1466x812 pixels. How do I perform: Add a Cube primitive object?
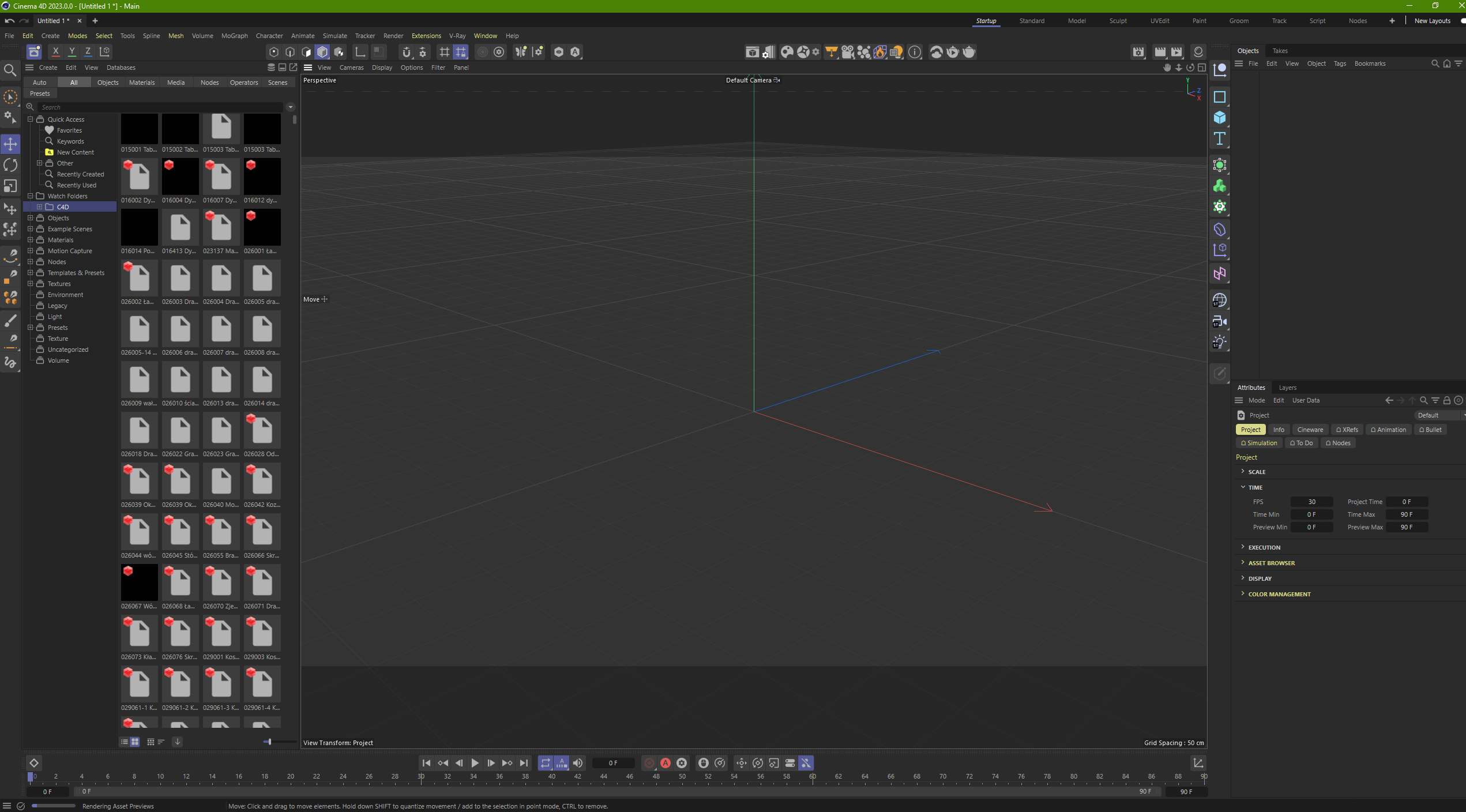(1220, 118)
